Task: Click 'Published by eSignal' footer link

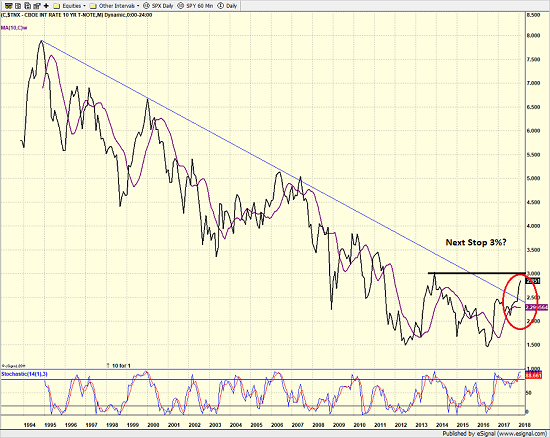Action: click(x=495, y=434)
